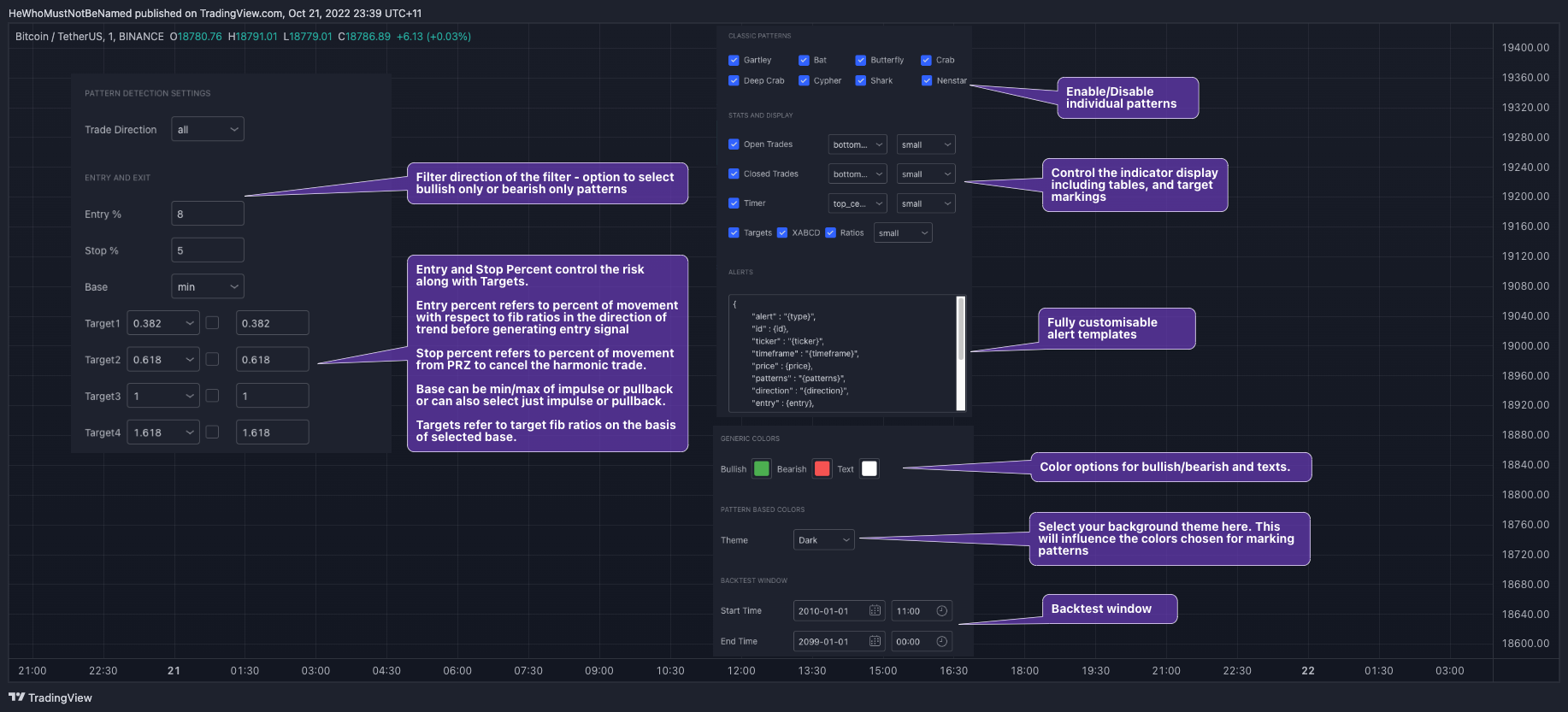The width and height of the screenshot is (1568, 712).
Task: Open the Target4 ratio dropdown
Action: click(x=163, y=432)
